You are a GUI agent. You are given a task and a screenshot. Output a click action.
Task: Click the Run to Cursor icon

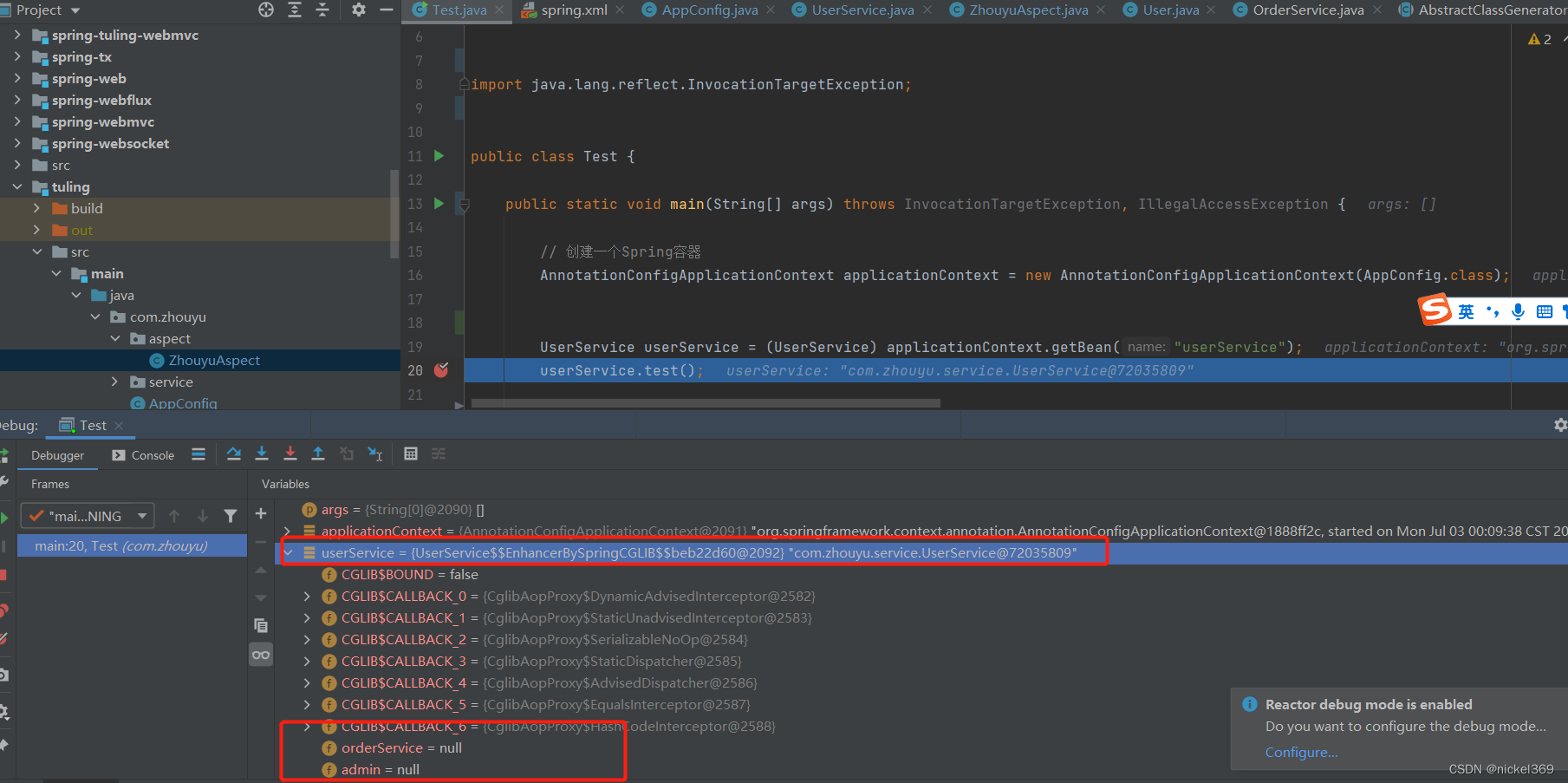375,453
